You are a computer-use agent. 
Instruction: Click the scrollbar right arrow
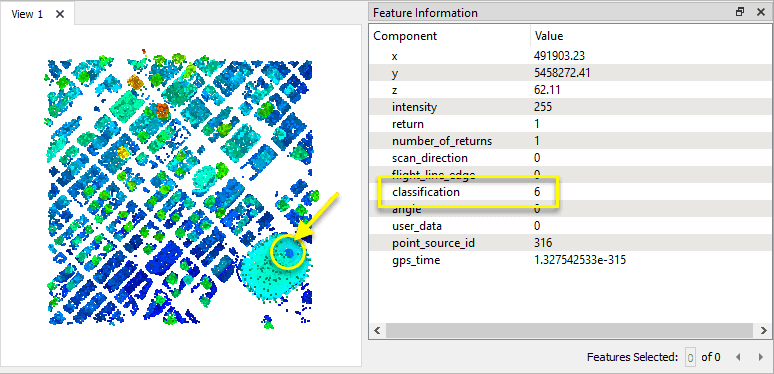click(x=764, y=330)
